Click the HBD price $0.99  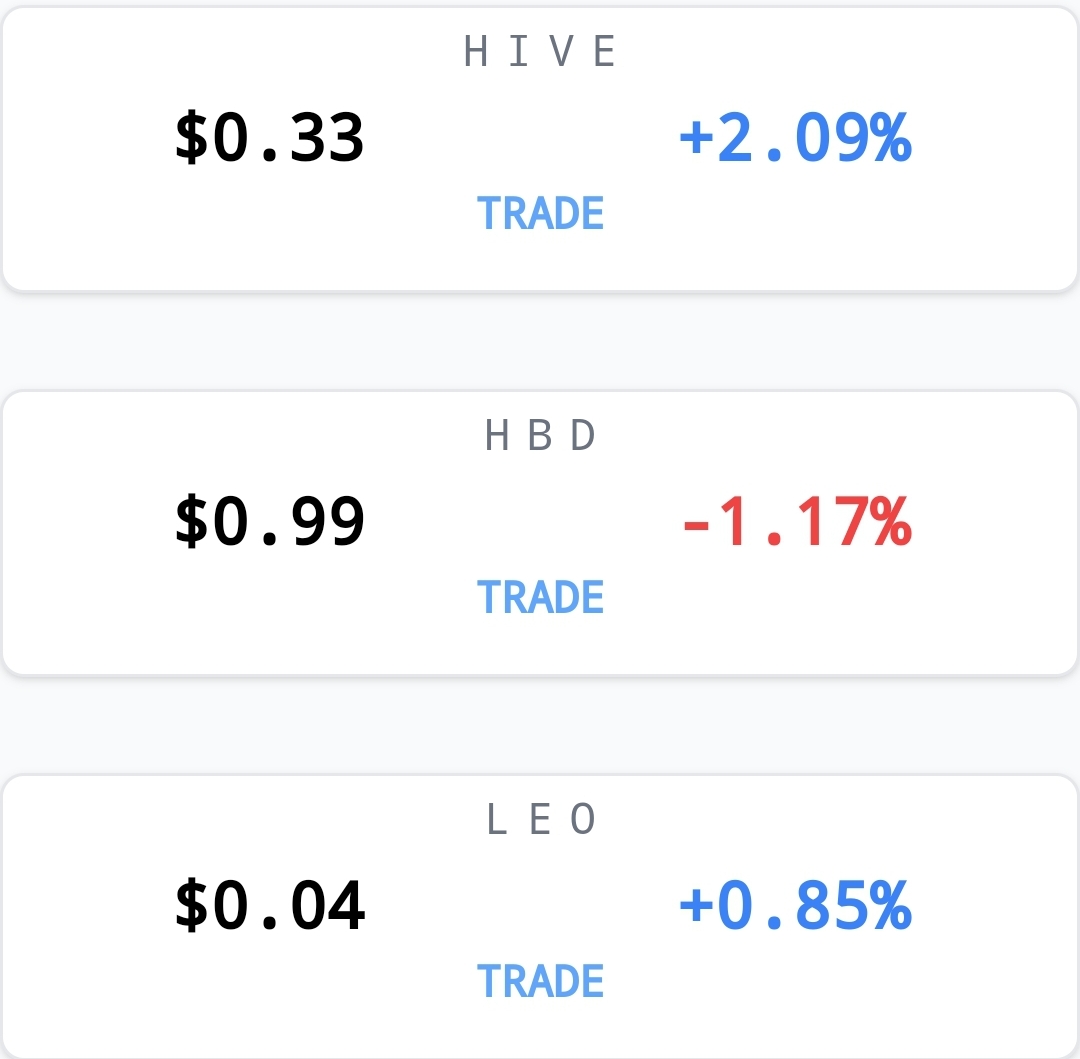(269, 521)
